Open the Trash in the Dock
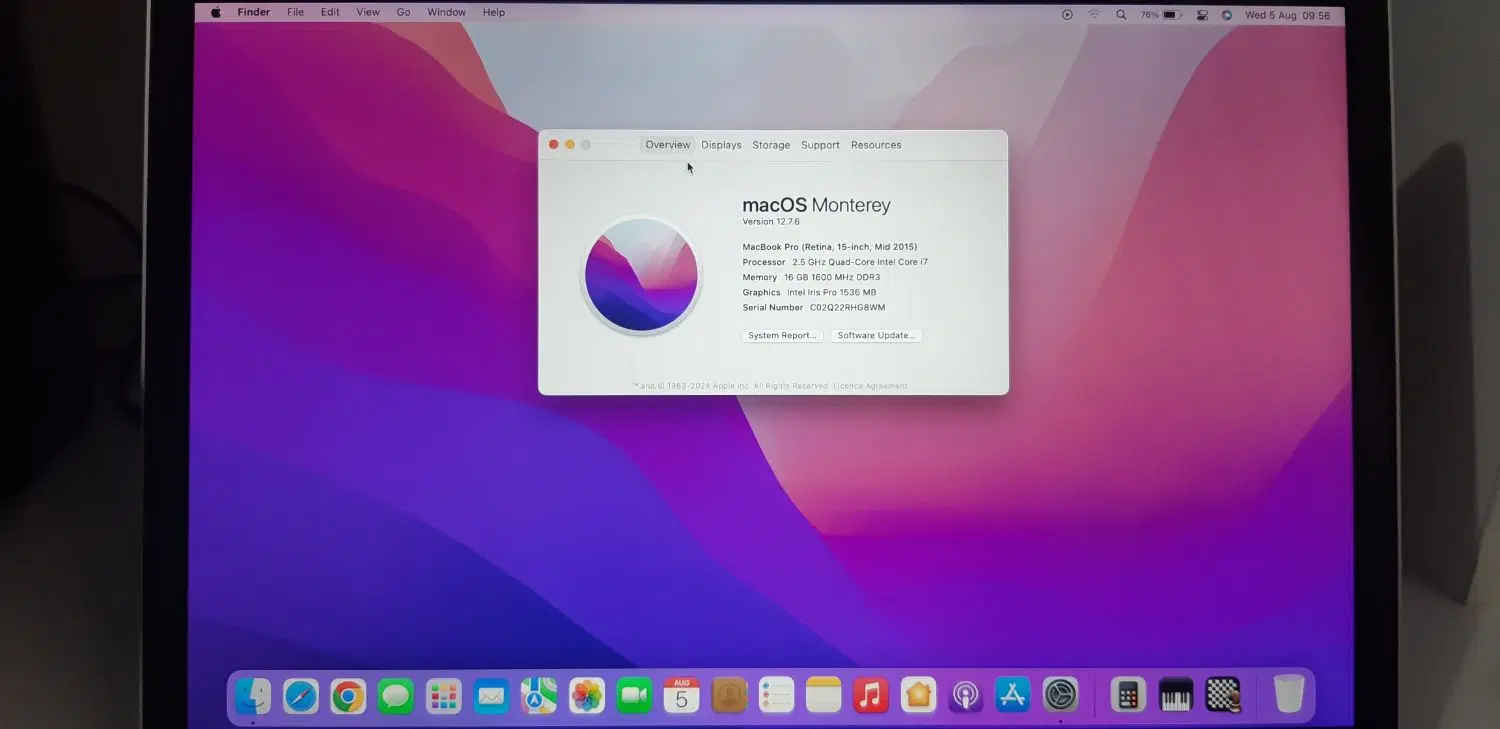Viewport: 1500px width, 729px height. (1289, 694)
